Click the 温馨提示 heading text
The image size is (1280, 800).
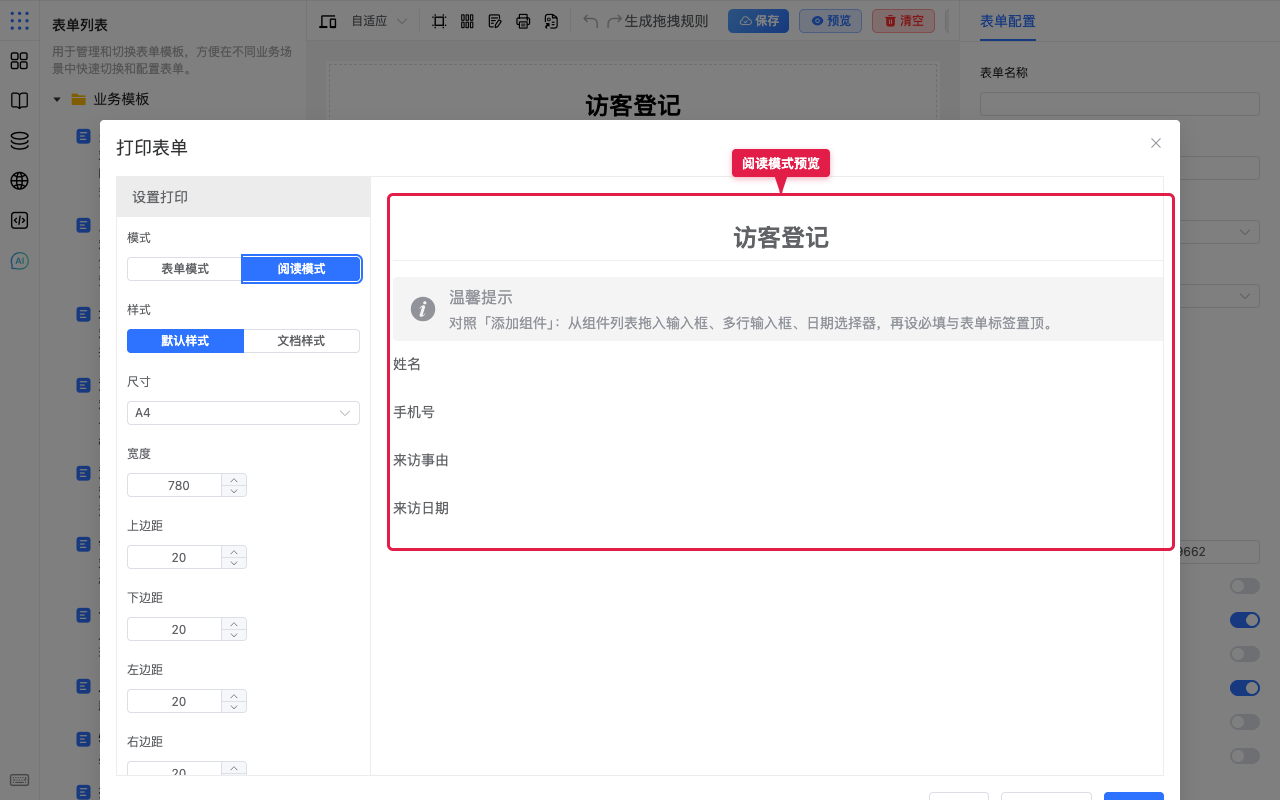481,297
